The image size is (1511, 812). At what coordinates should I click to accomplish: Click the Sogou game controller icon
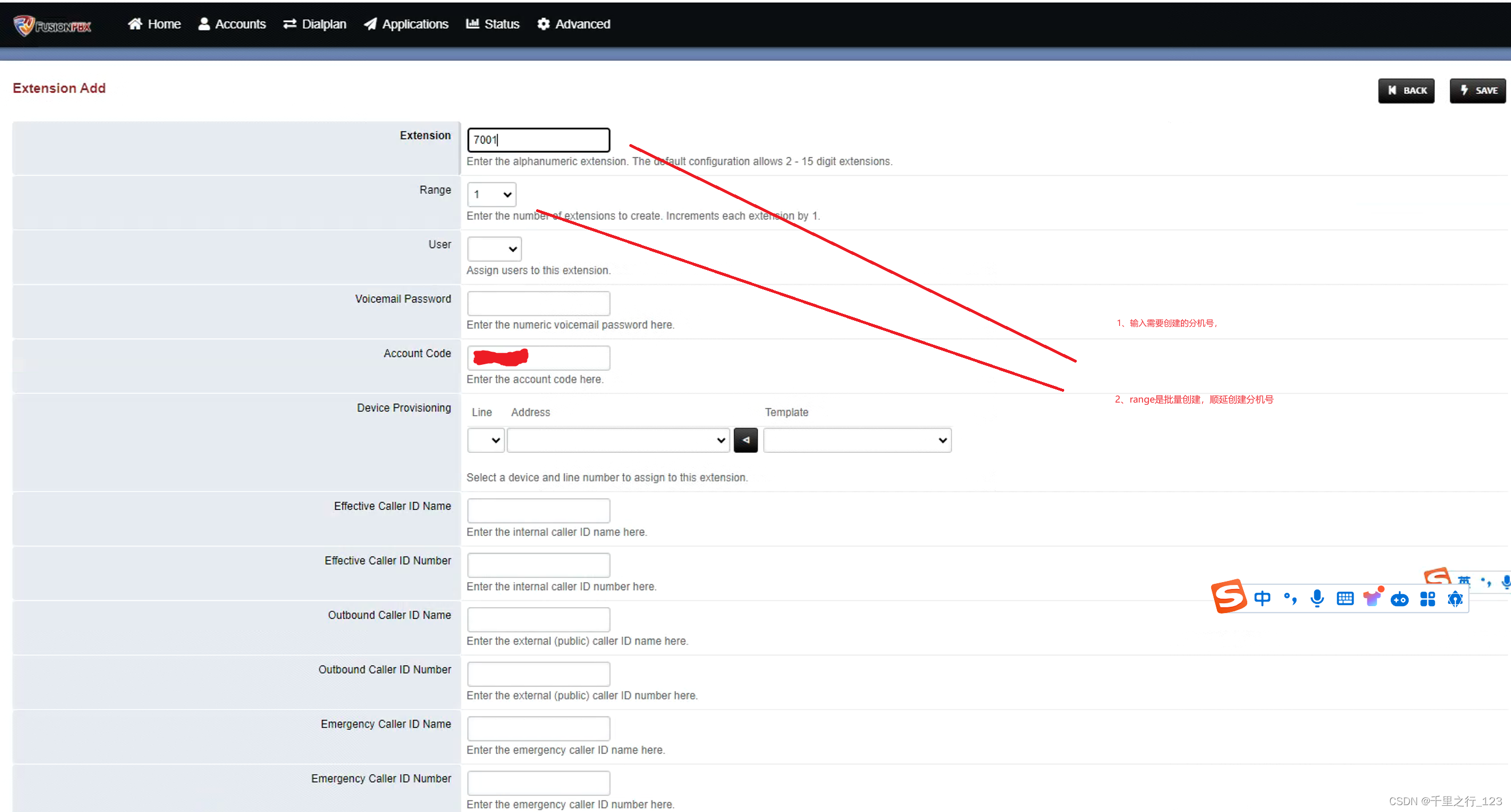(1399, 599)
